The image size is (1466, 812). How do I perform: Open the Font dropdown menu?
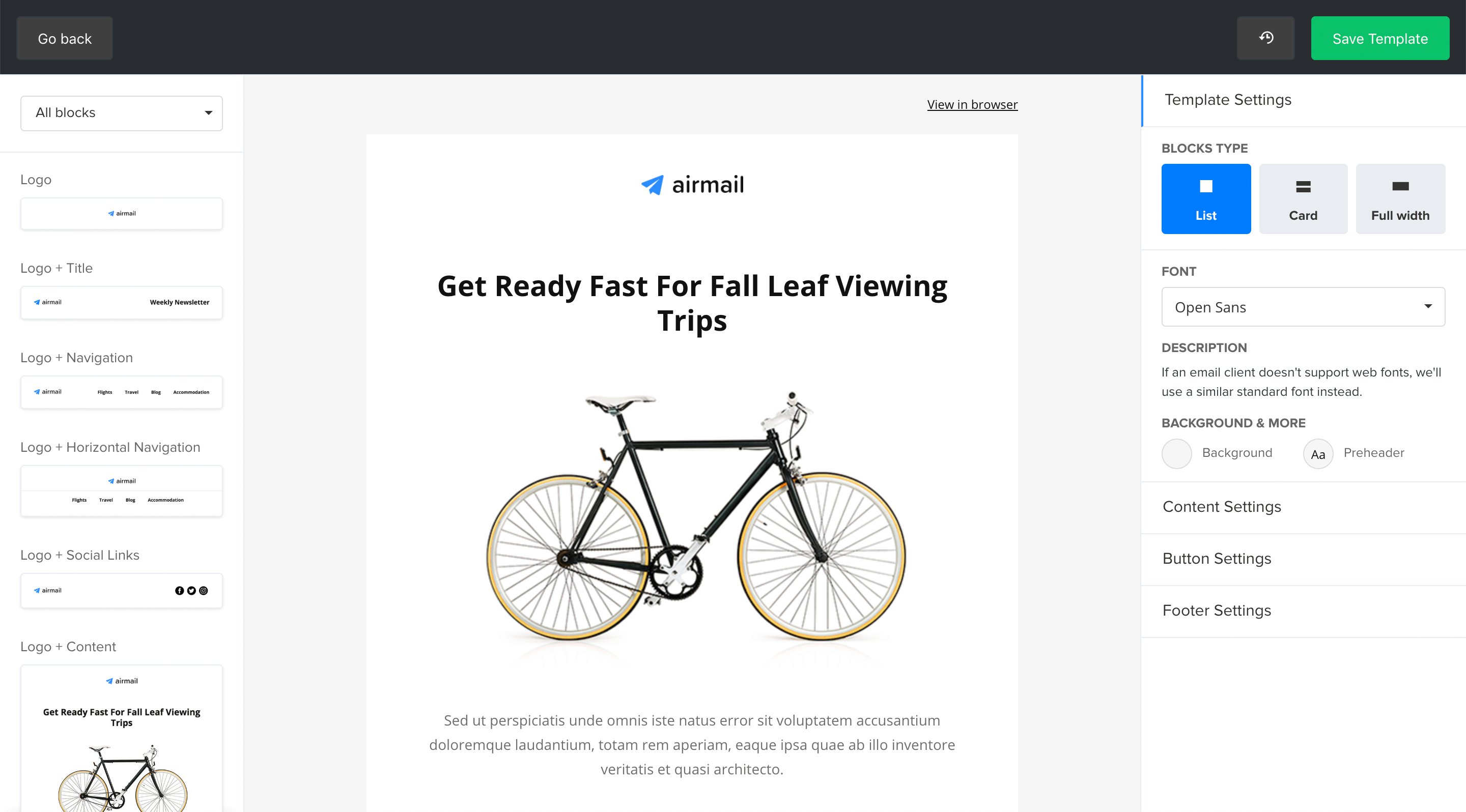1302,307
